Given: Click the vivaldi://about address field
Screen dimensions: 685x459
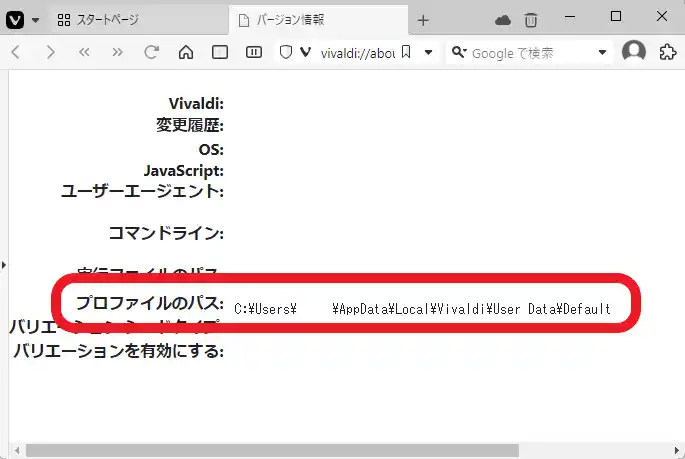Looking at the screenshot, I should coord(358,53).
